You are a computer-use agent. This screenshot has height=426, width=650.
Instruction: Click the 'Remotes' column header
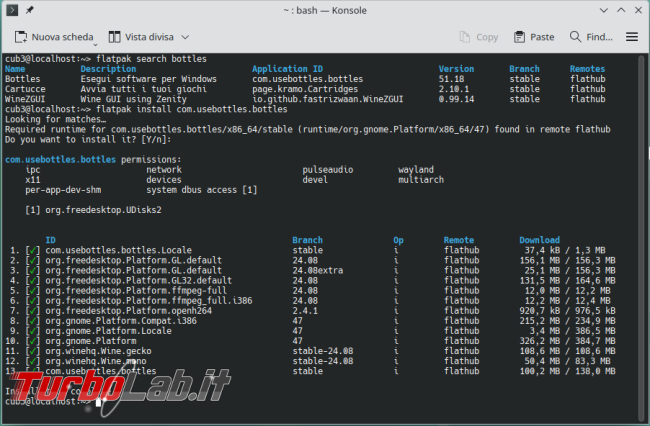[587, 69]
